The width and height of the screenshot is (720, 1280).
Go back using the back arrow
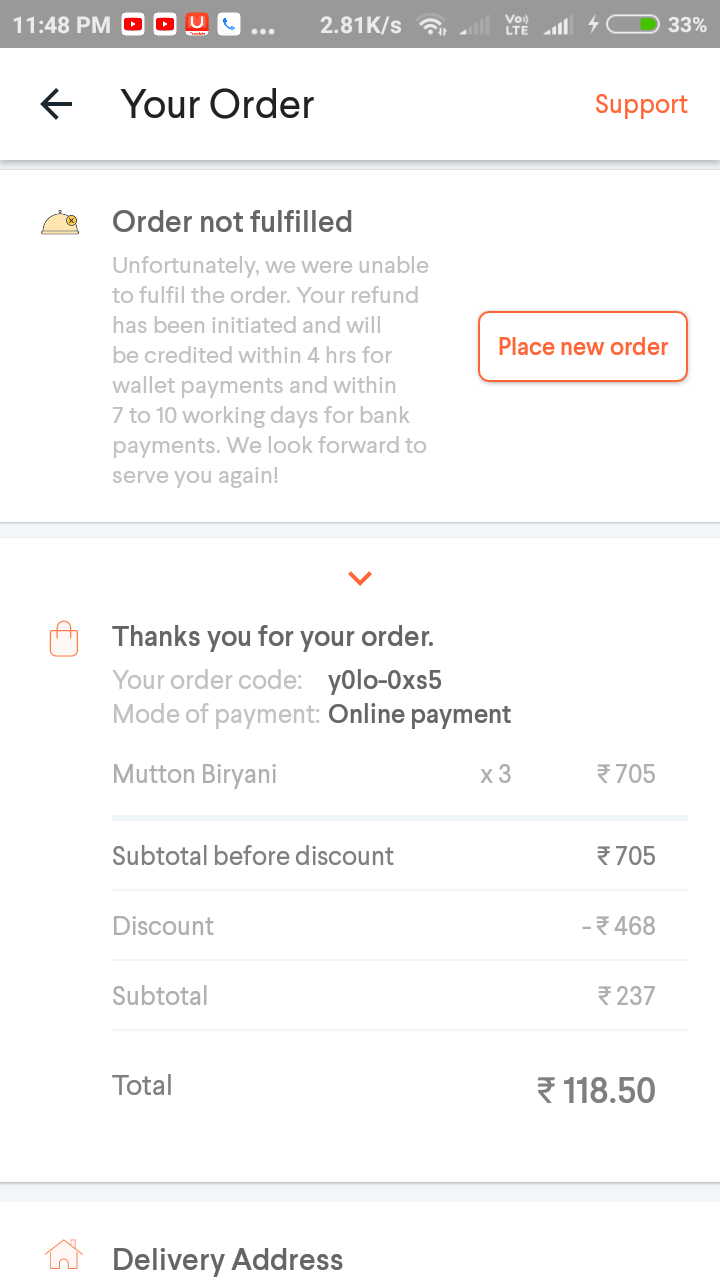coord(57,104)
